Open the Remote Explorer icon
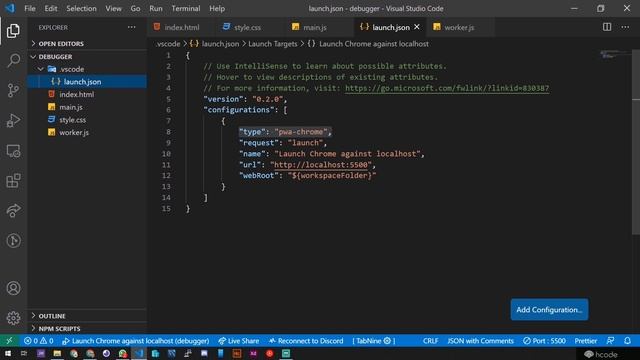This screenshot has width=640, height=360. (13, 151)
